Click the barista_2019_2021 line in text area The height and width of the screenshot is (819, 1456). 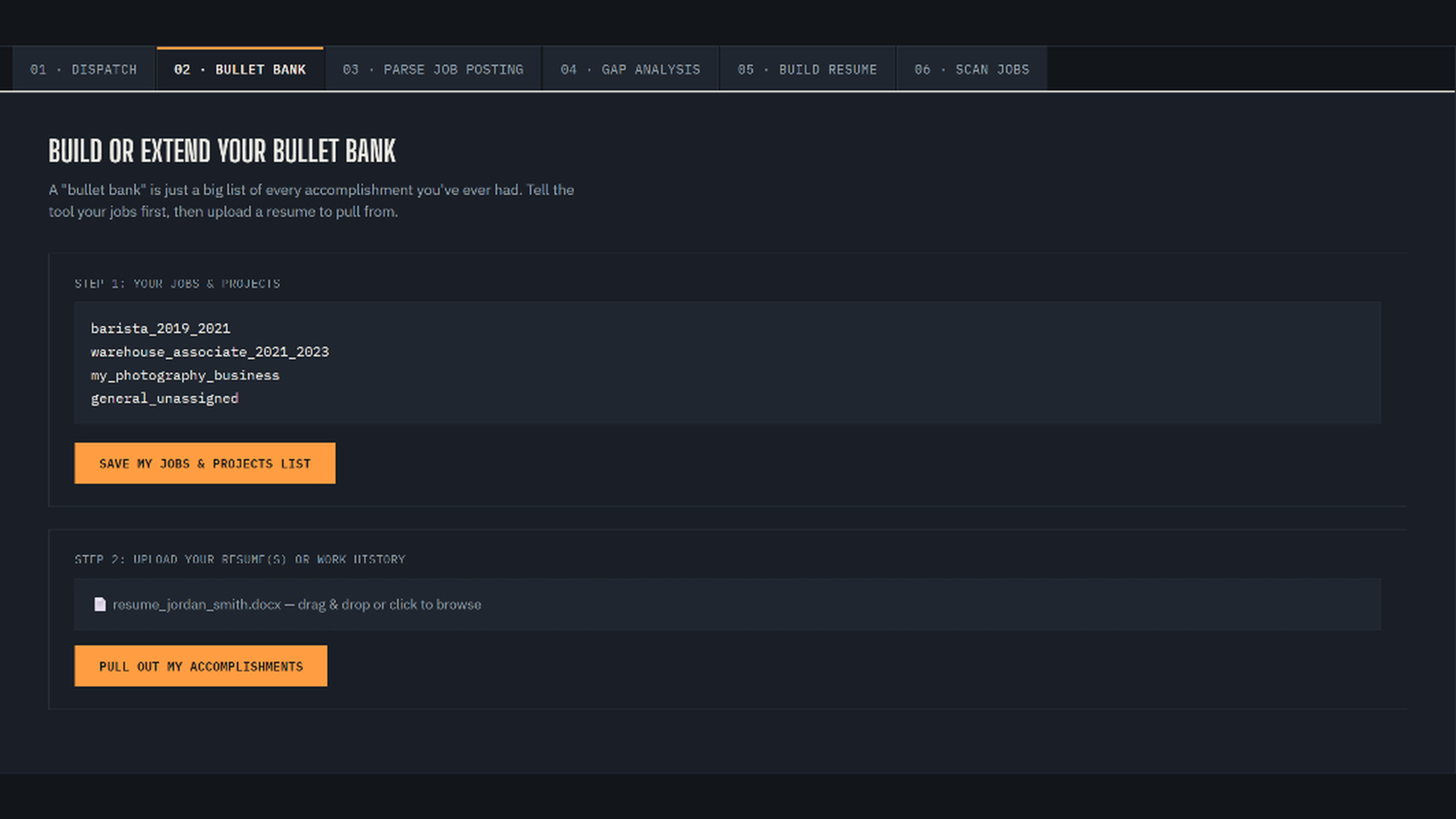160,328
